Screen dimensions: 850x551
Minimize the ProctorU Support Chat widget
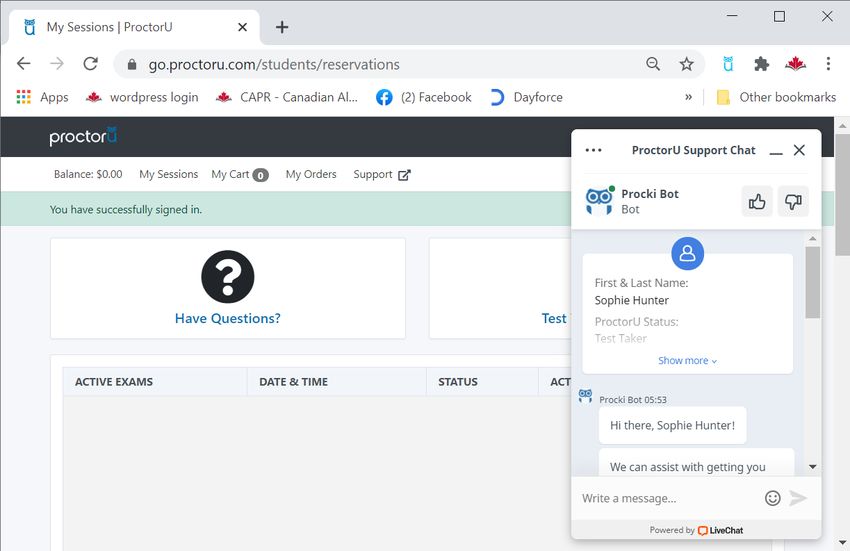(776, 153)
